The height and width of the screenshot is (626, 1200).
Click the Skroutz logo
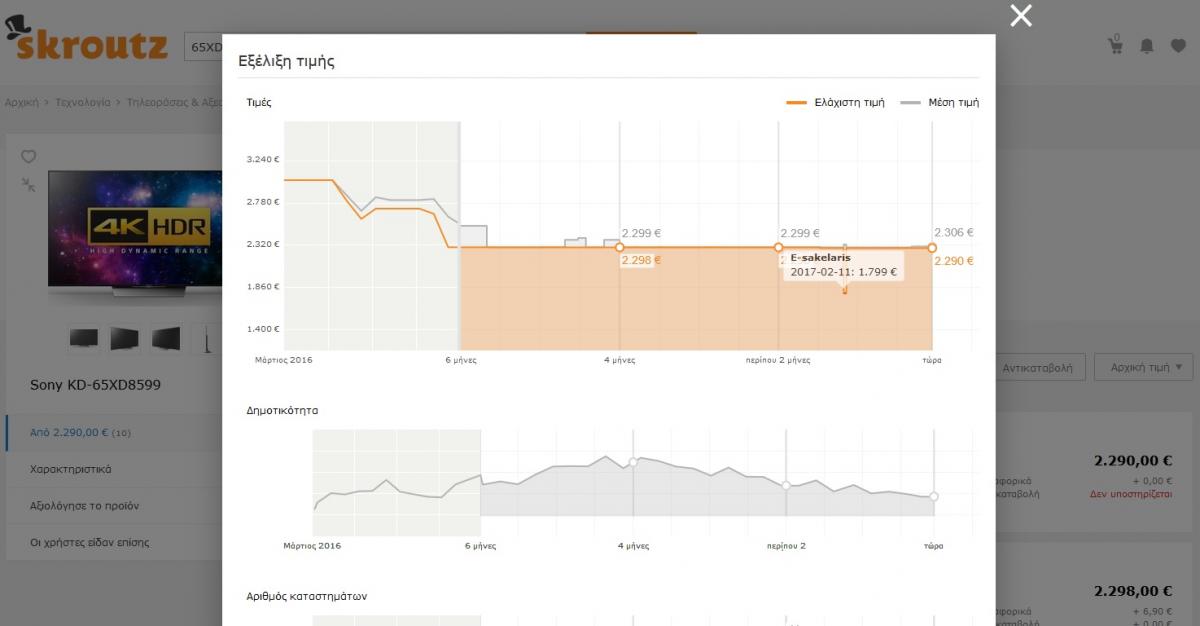click(x=85, y=37)
